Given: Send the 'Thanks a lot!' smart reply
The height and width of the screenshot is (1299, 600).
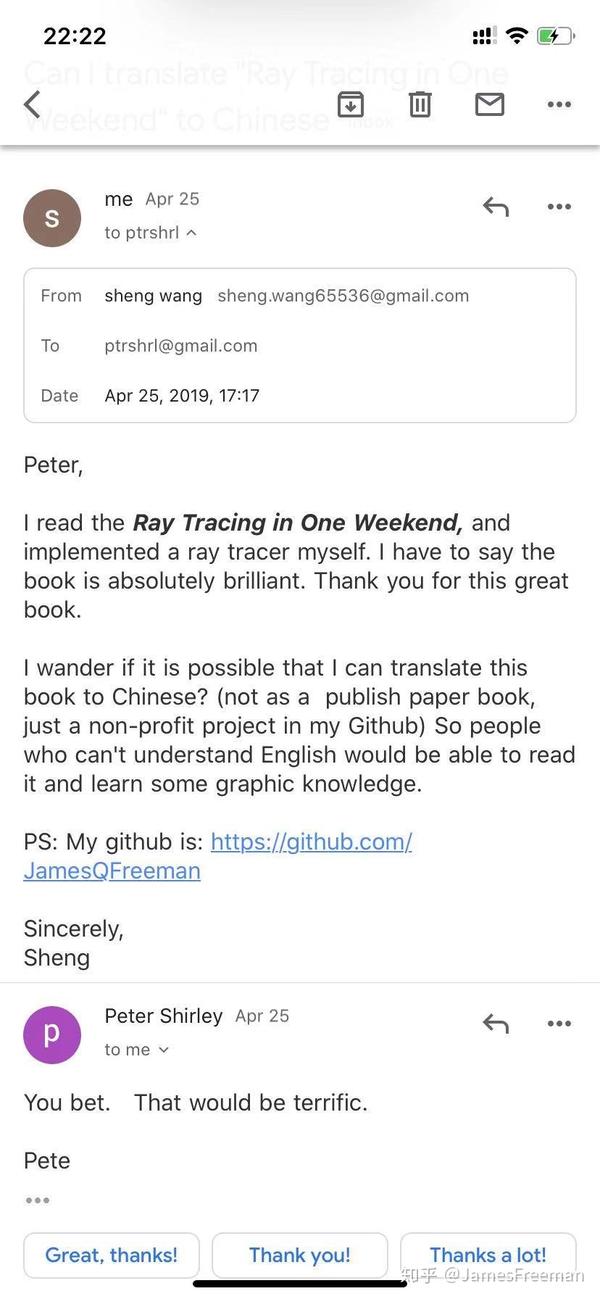Looking at the screenshot, I should click(488, 1255).
